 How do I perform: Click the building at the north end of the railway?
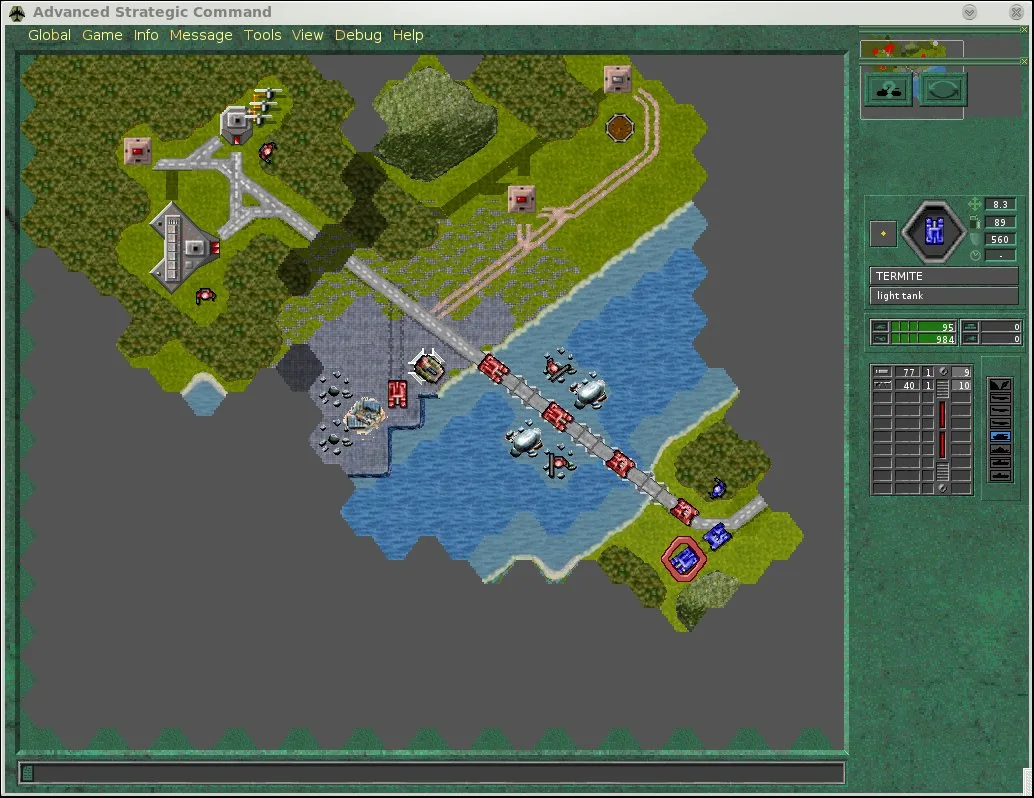click(617, 79)
